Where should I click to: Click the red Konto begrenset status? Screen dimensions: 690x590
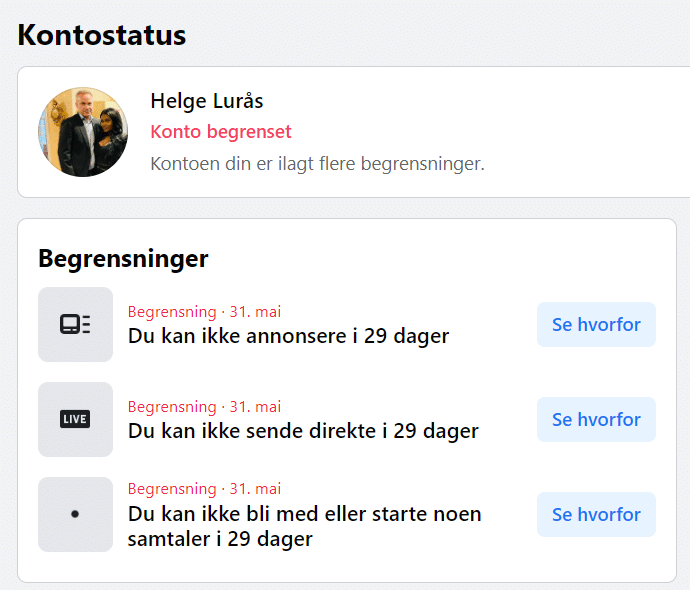pos(221,132)
